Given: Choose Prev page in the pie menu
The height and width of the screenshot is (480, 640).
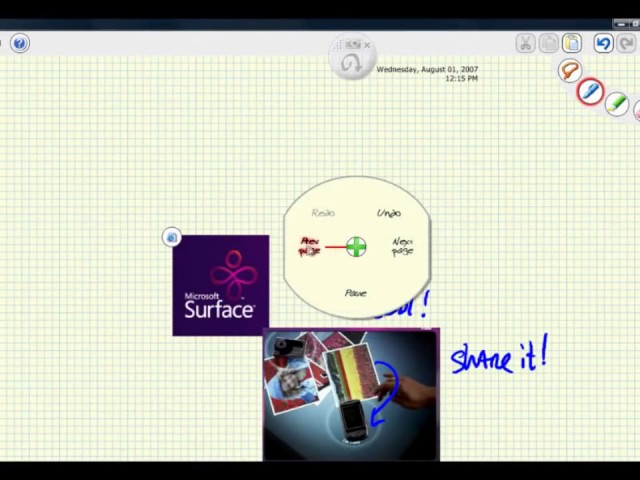Looking at the screenshot, I should point(310,246).
